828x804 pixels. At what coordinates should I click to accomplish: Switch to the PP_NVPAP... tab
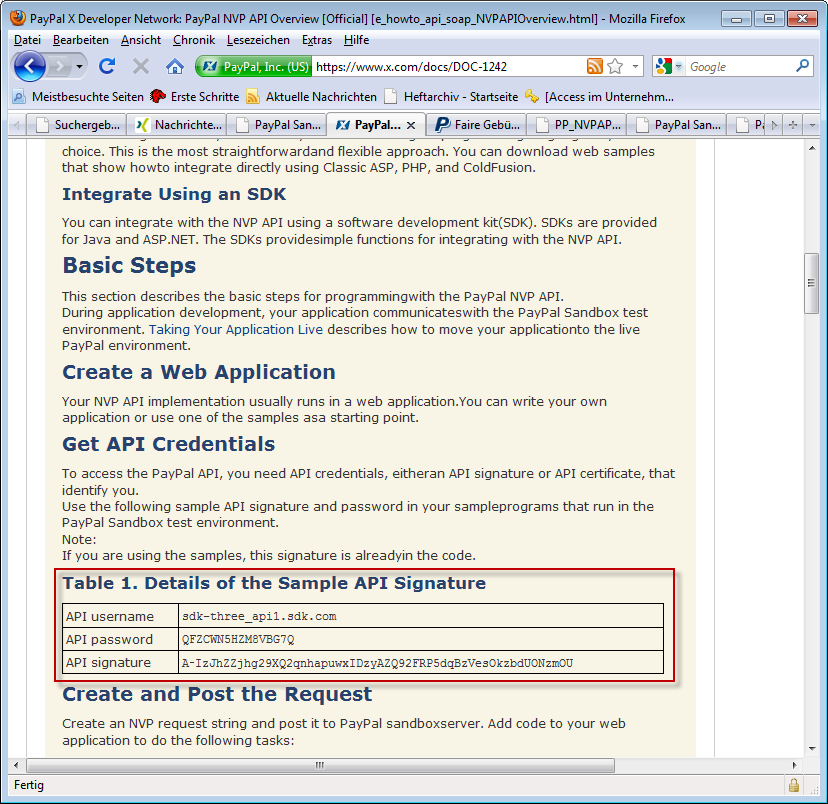(x=578, y=125)
